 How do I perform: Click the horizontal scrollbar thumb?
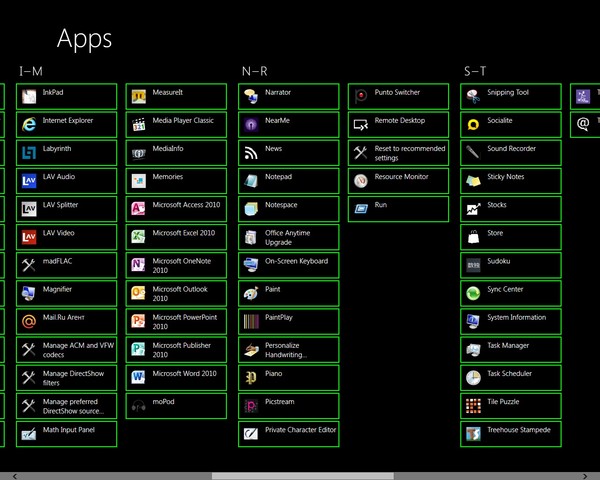[x=303, y=476]
